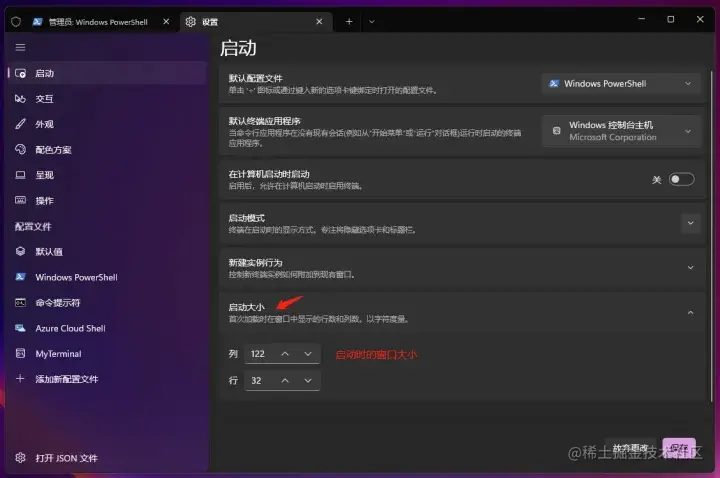Decrease the 列 value with down arrow
720x478 pixels.
point(308,354)
